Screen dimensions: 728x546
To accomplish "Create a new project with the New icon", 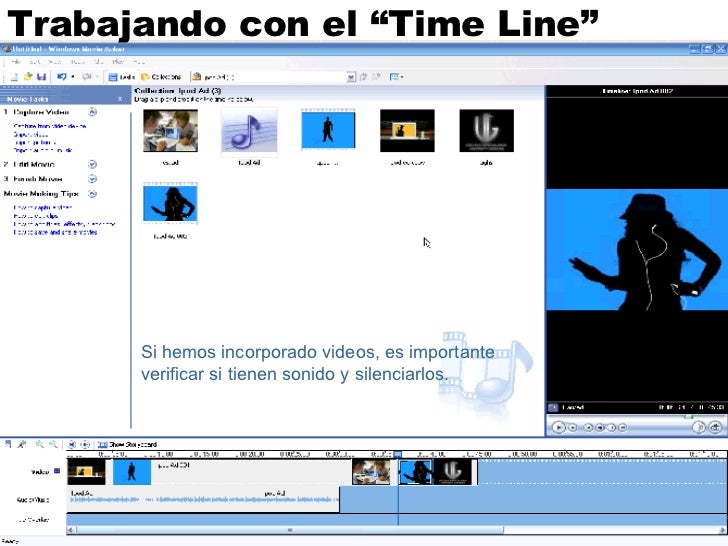I will pos(14,77).
